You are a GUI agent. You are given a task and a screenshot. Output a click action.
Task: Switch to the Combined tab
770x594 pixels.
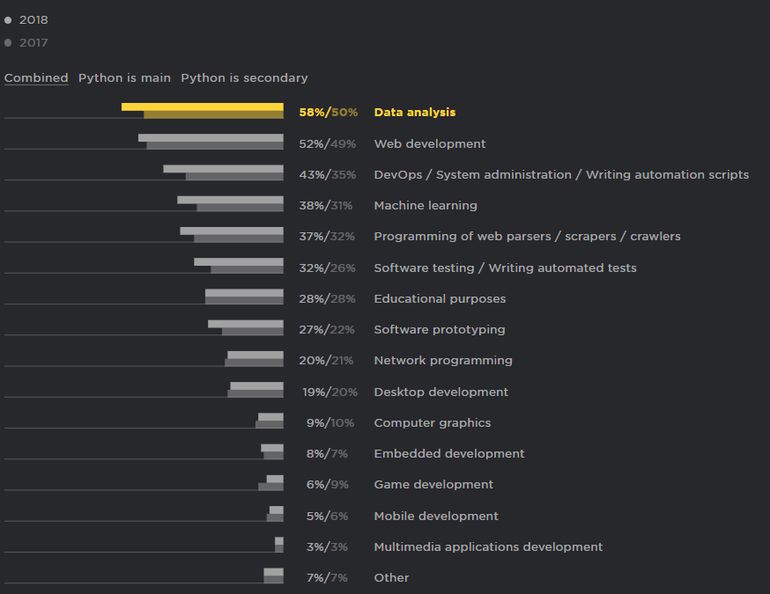point(36,78)
